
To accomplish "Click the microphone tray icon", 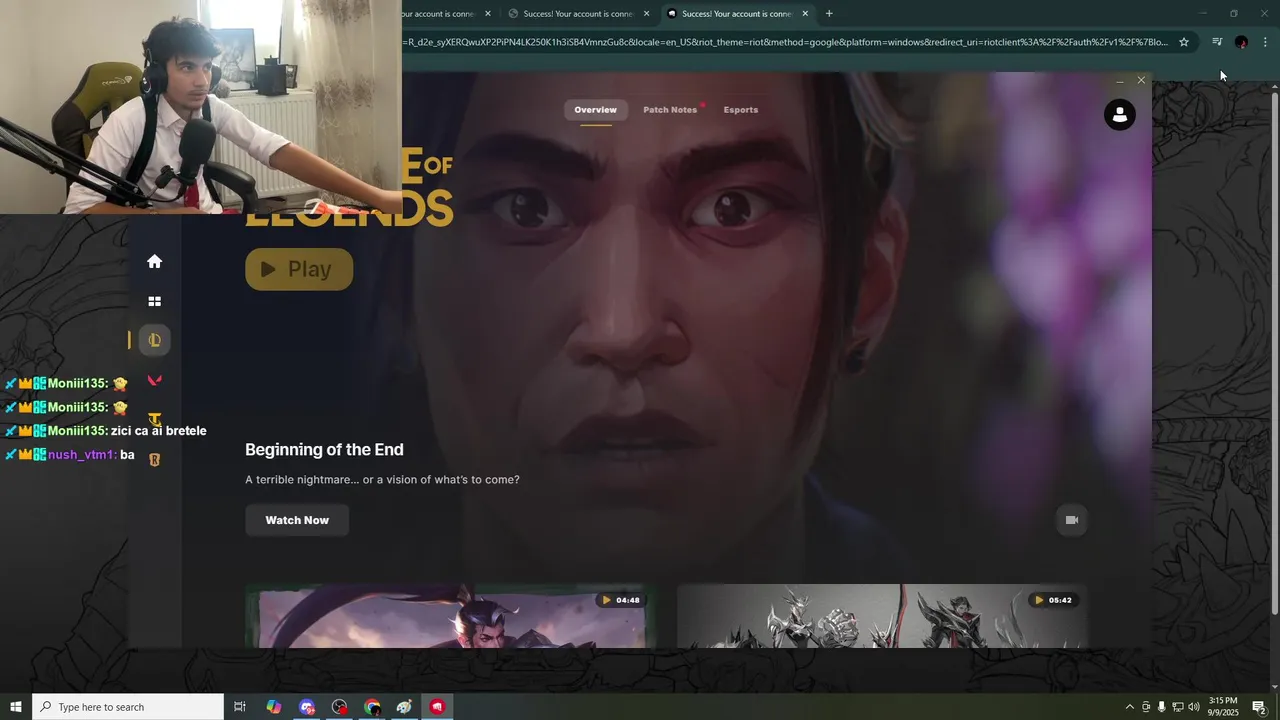I will pos(1161,707).
